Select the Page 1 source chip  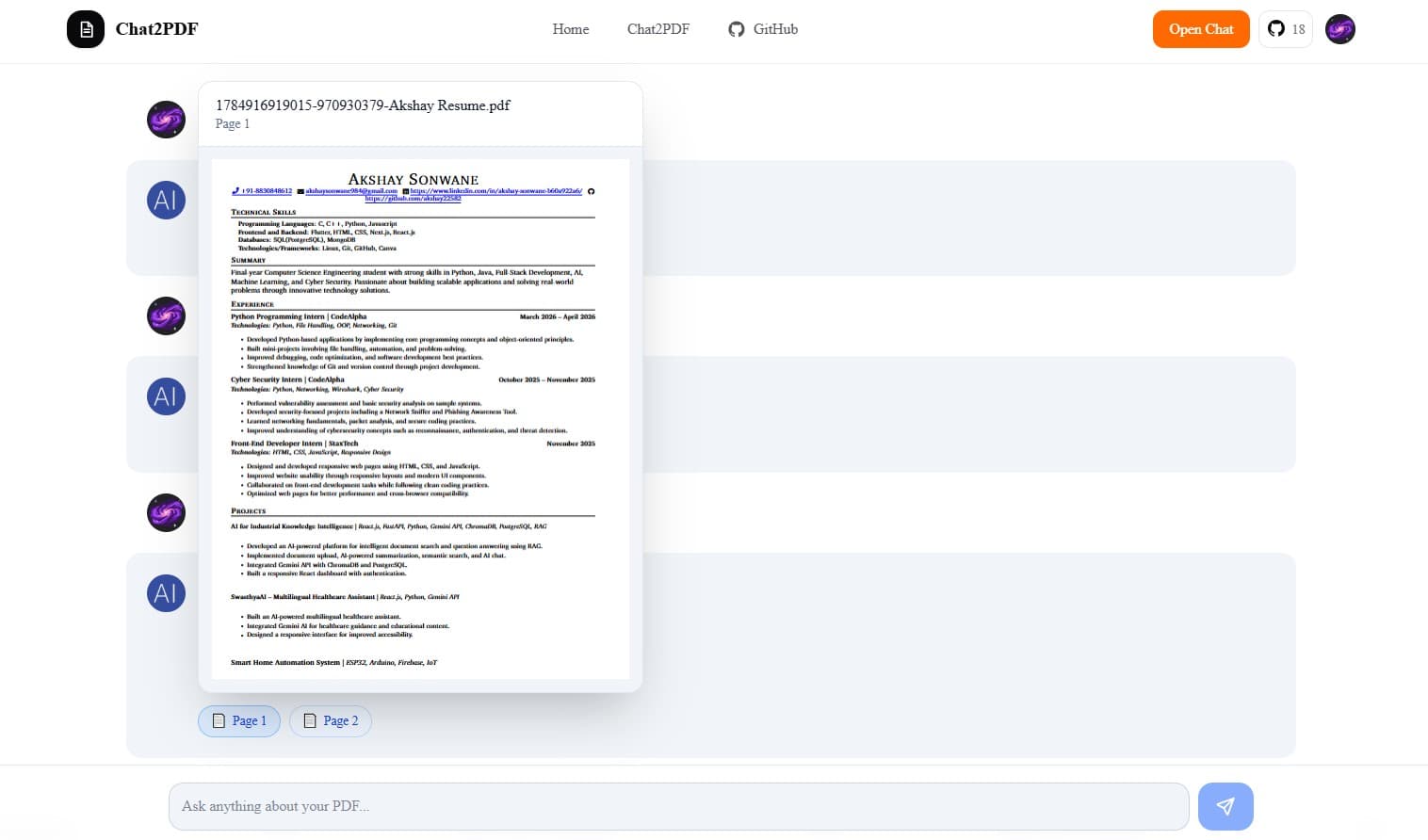point(239,720)
